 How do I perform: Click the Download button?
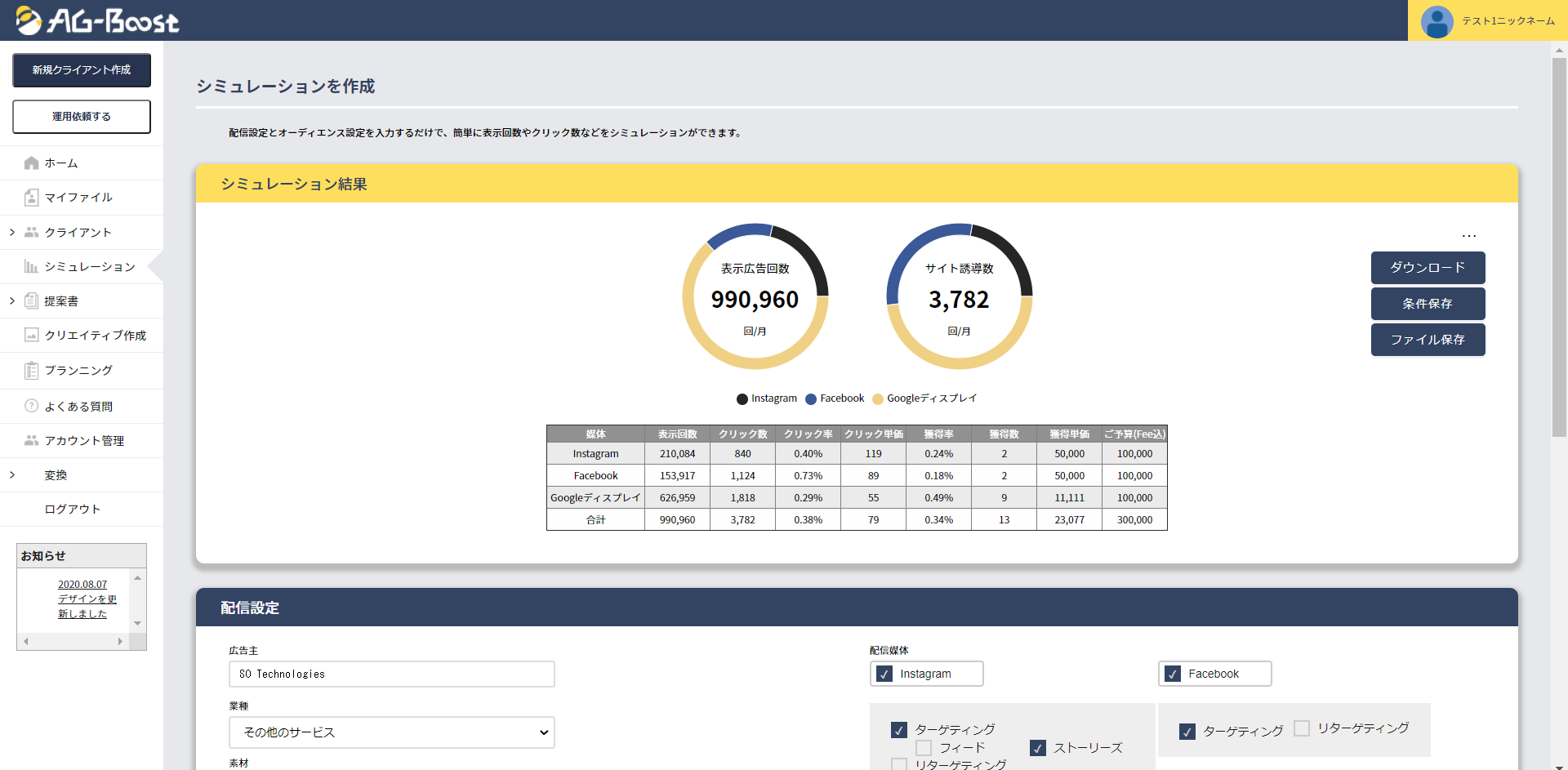tap(1428, 268)
